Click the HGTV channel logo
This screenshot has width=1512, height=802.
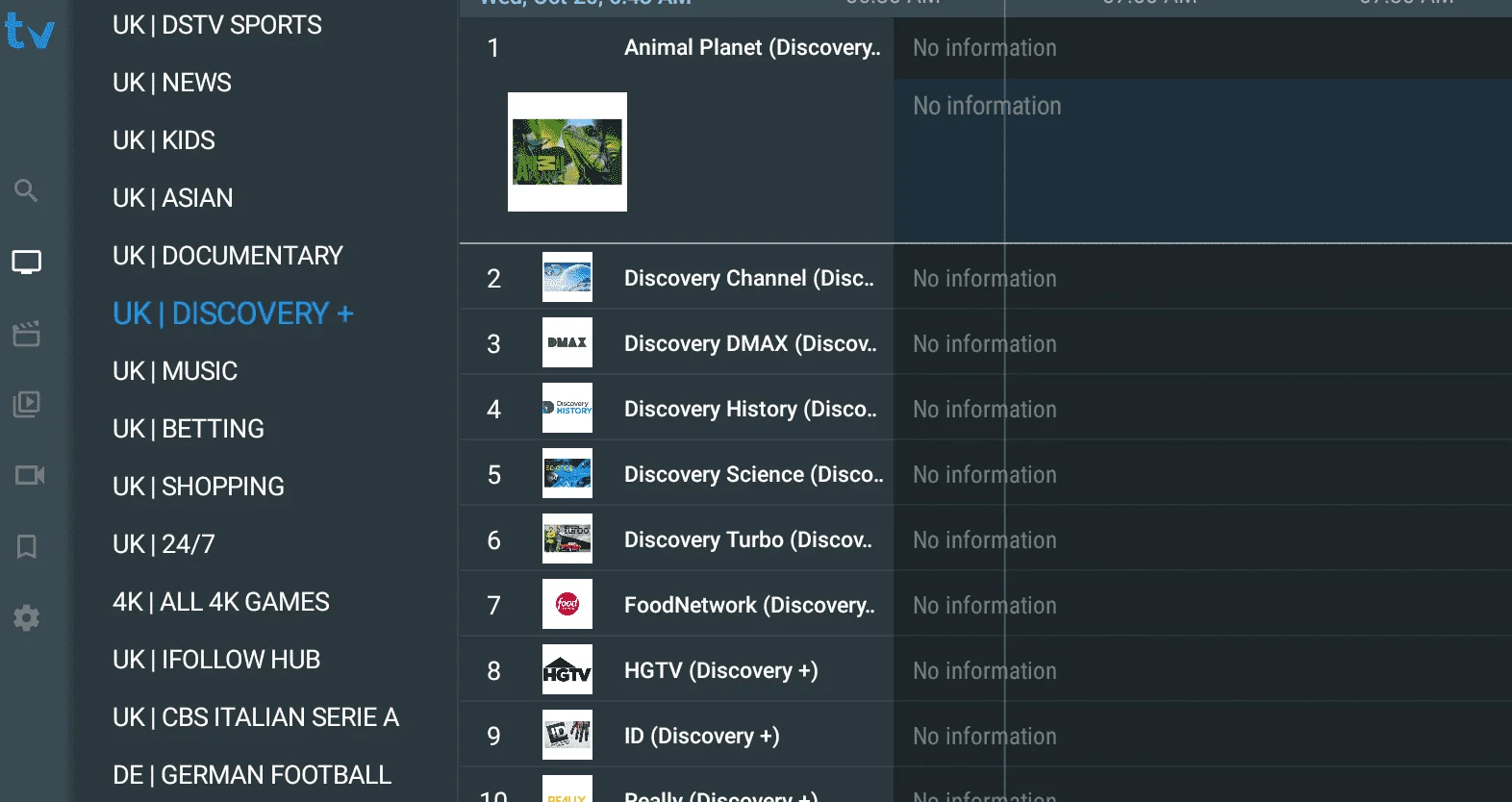(x=567, y=669)
